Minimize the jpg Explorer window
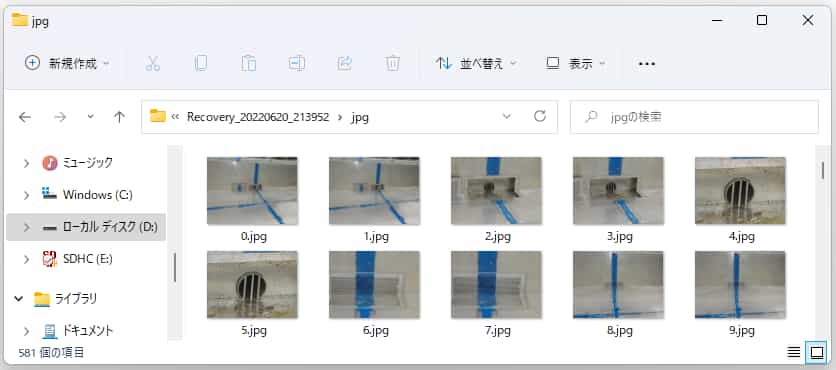 pos(717,20)
